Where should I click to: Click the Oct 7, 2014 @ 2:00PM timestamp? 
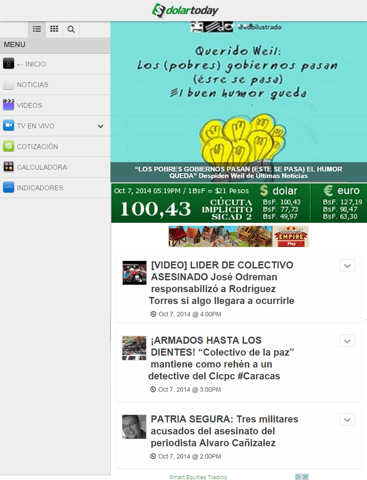189,456
